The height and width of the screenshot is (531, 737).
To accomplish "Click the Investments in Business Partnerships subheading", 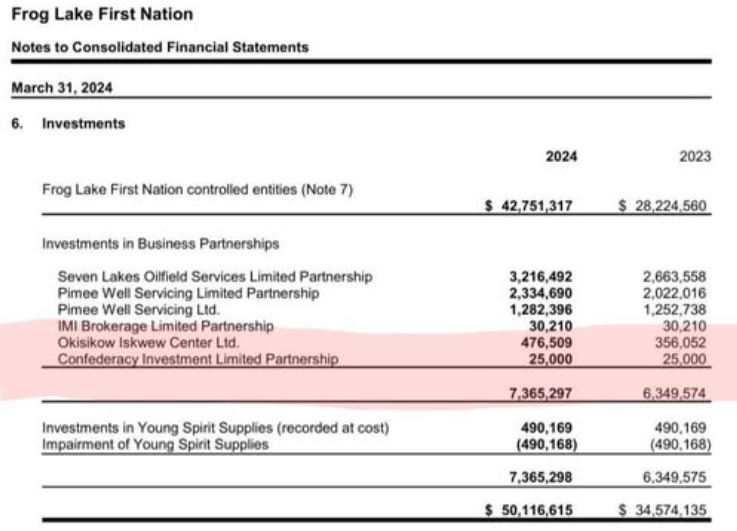I will [x=160, y=243].
